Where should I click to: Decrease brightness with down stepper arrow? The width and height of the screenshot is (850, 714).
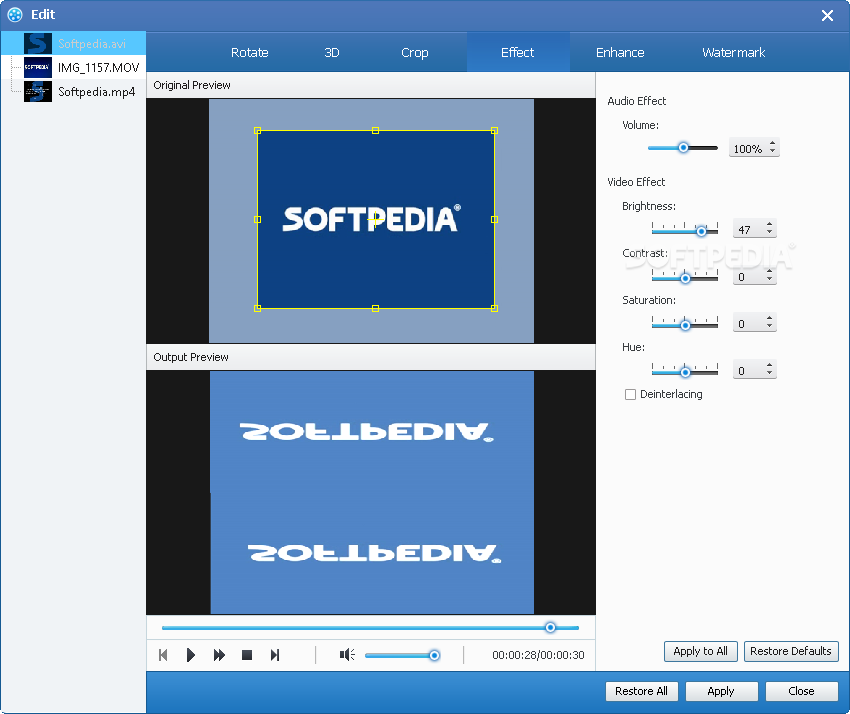click(x=769, y=232)
